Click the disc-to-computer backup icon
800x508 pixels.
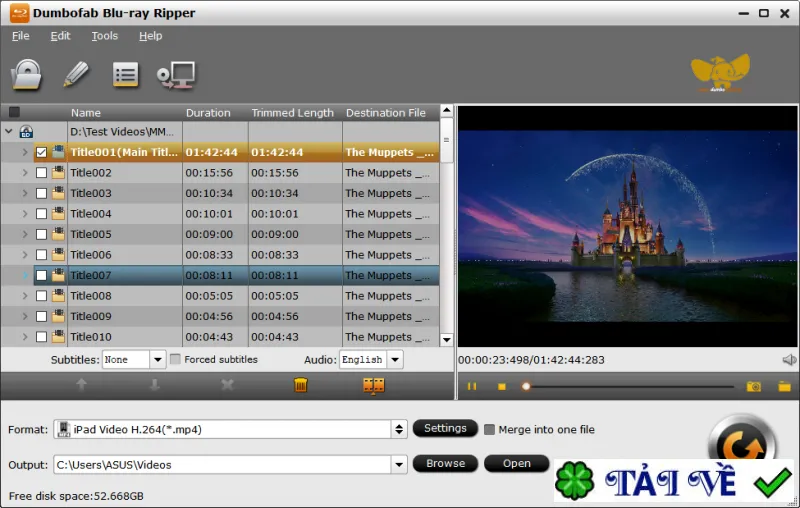tap(176, 75)
